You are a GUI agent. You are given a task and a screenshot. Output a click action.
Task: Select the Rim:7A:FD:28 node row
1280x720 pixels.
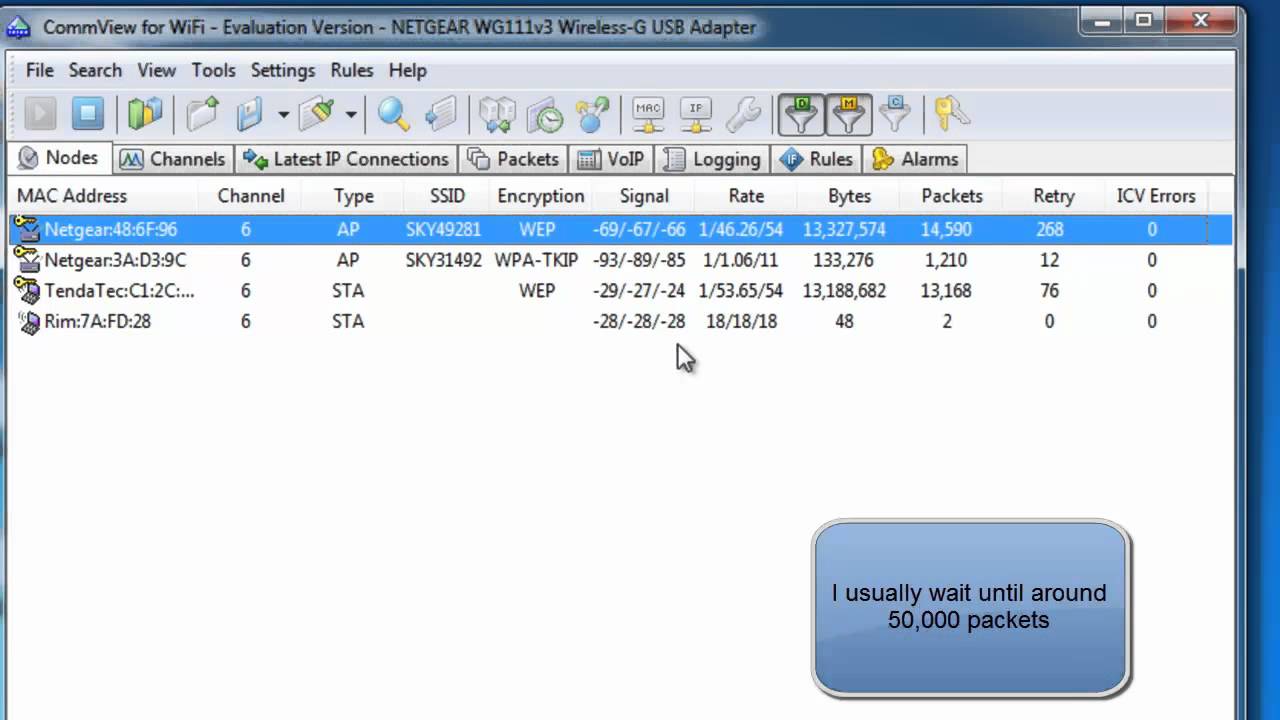point(622,321)
